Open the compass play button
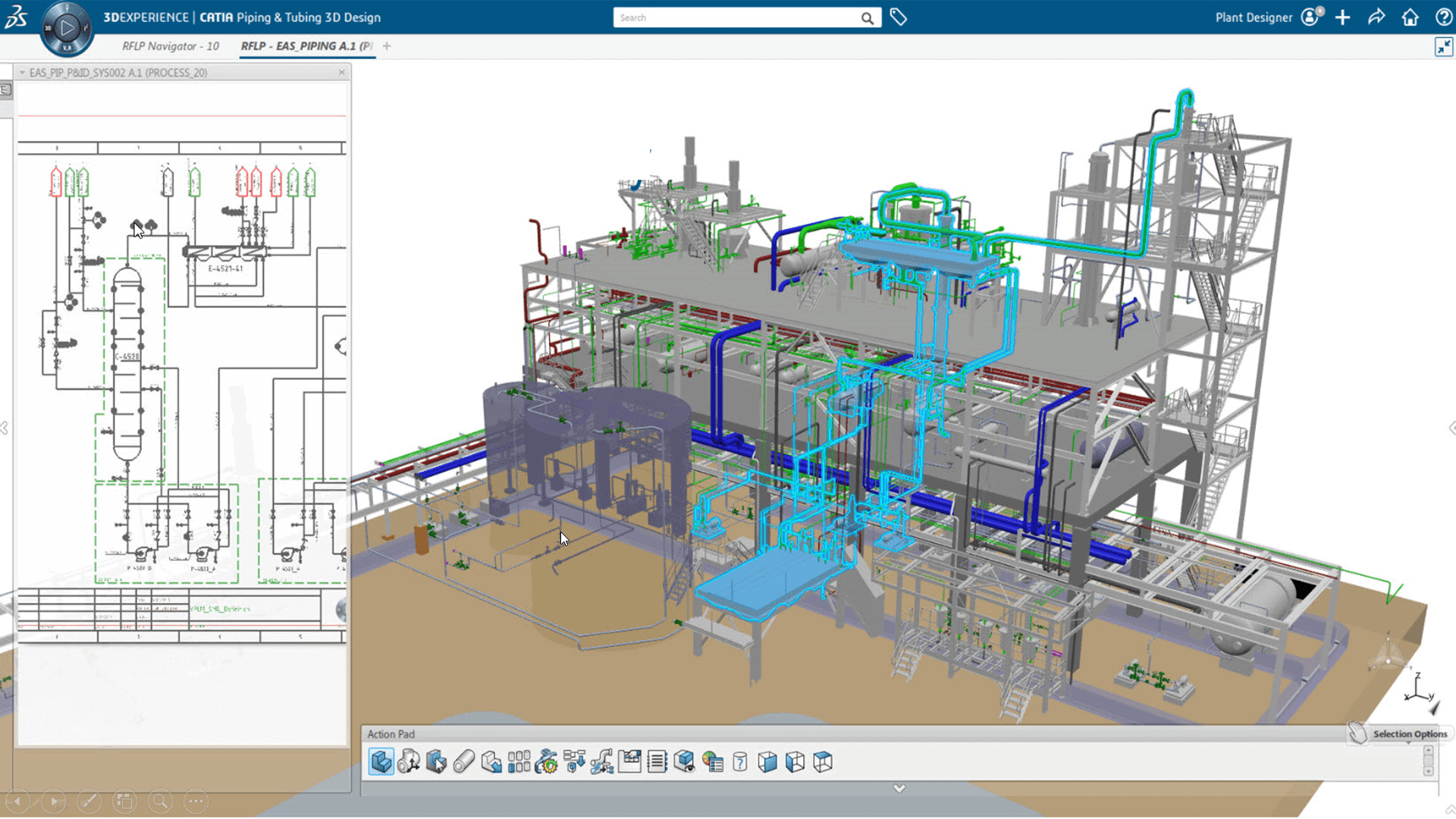This screenshot has height=819, width=1456. coord(67,28)
